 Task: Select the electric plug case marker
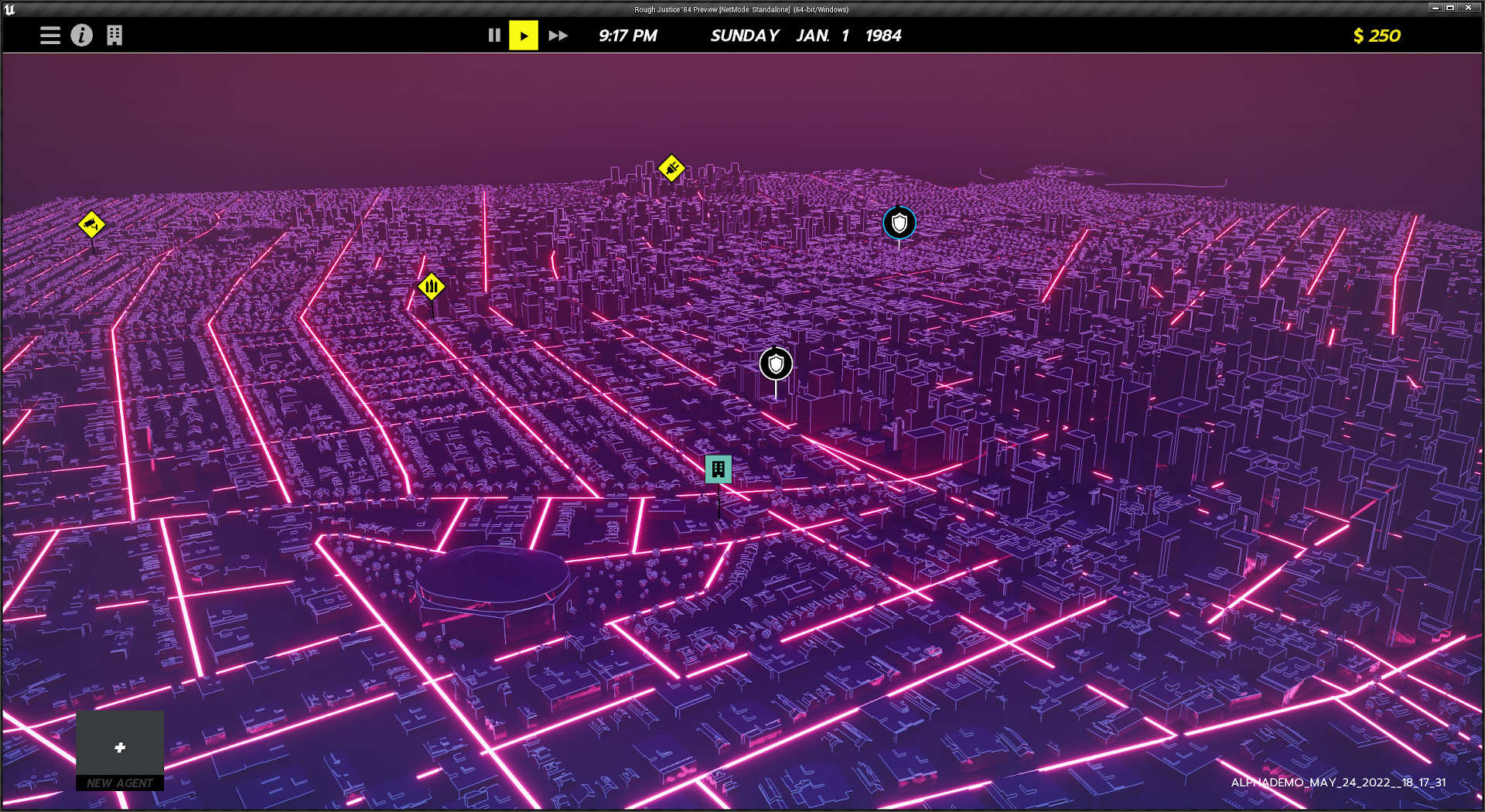pyautogui.click(x=671, y=168)
